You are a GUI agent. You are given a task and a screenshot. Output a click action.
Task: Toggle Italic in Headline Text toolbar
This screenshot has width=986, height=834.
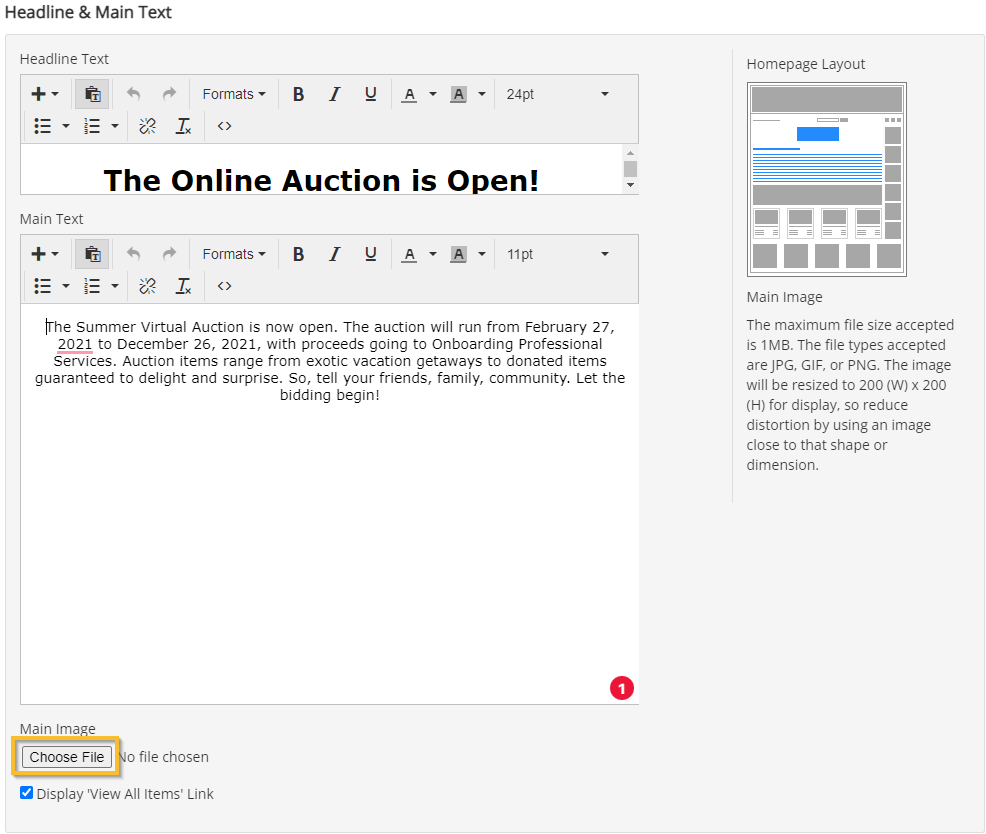tap(335, 94)
